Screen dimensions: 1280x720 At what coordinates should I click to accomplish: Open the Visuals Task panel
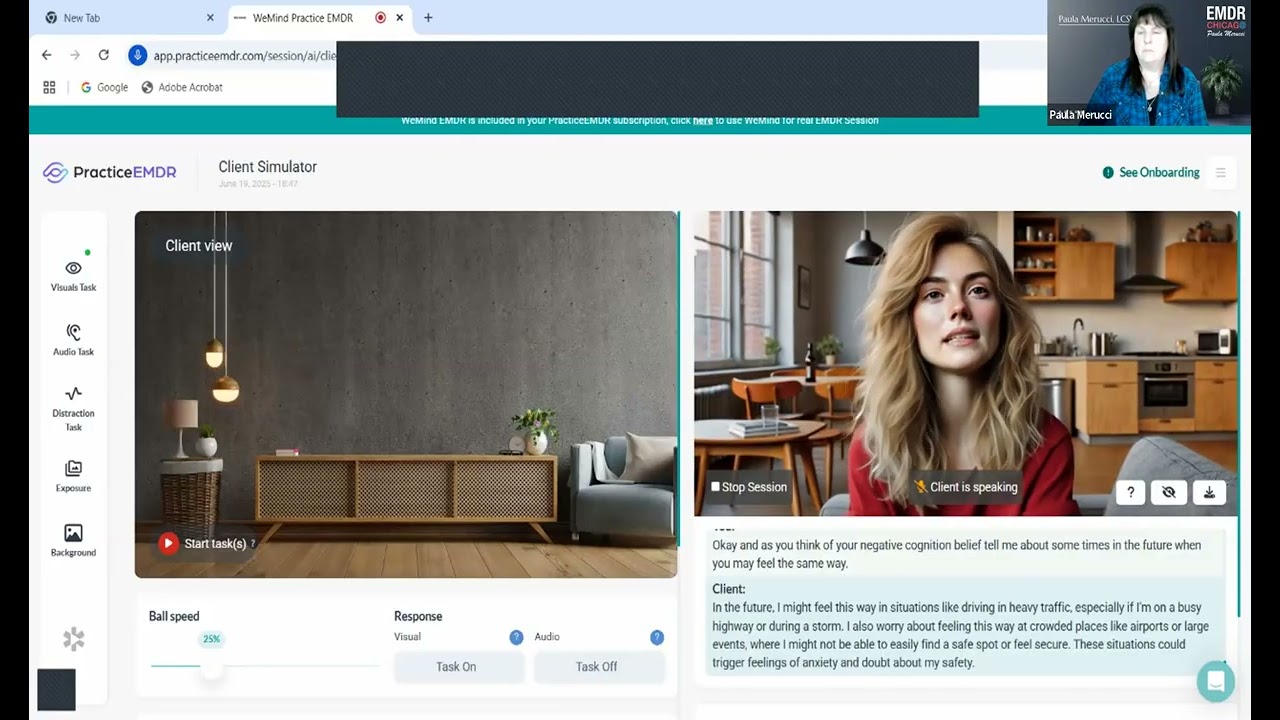pyautogui.click(x=73, y=275)
